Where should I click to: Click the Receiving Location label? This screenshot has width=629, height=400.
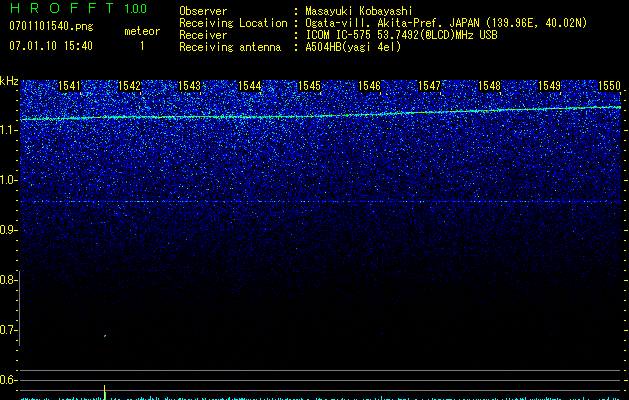pyautogui.click(x=233, y=23)
